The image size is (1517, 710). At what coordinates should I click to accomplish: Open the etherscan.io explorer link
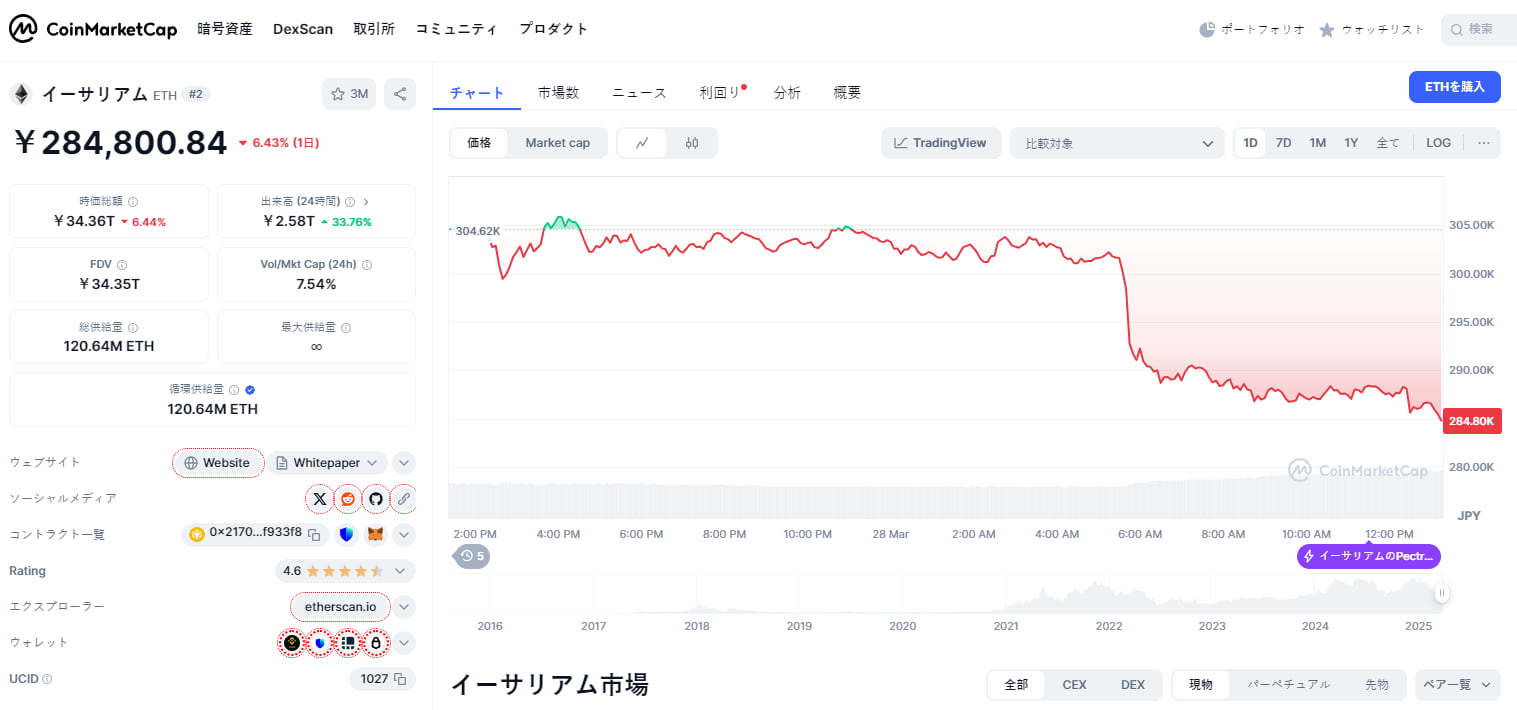(340, 606)
